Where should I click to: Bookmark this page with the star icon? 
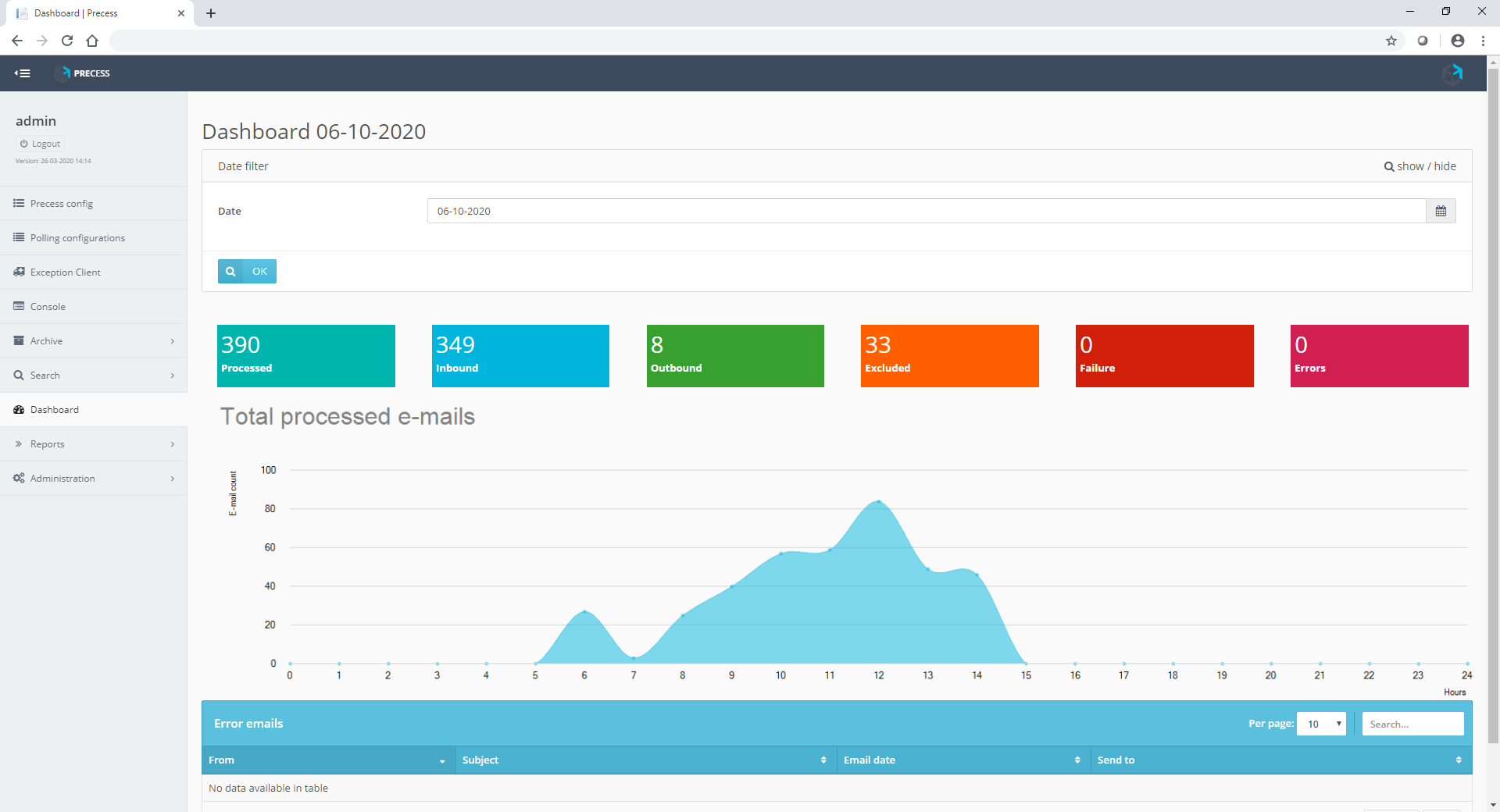tap(1391, 41)
